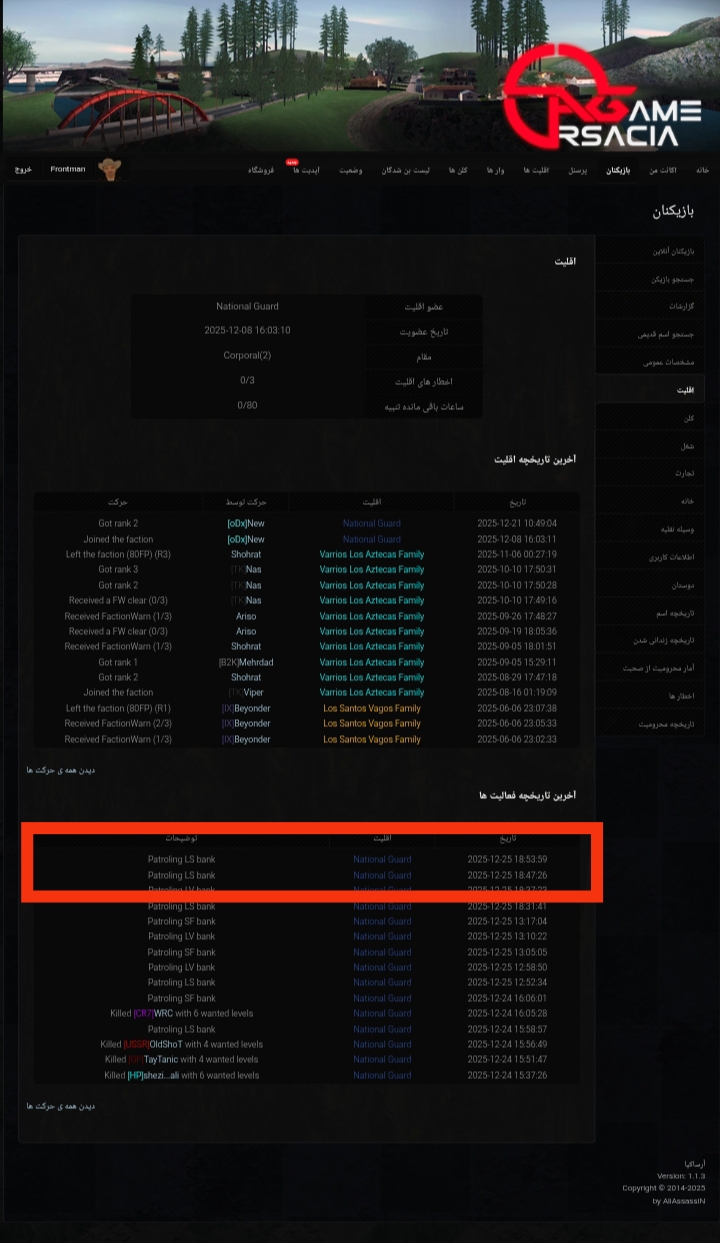Click the National Guard faction link in the membership table
The image size is (720, 1243).
(247, 306)
